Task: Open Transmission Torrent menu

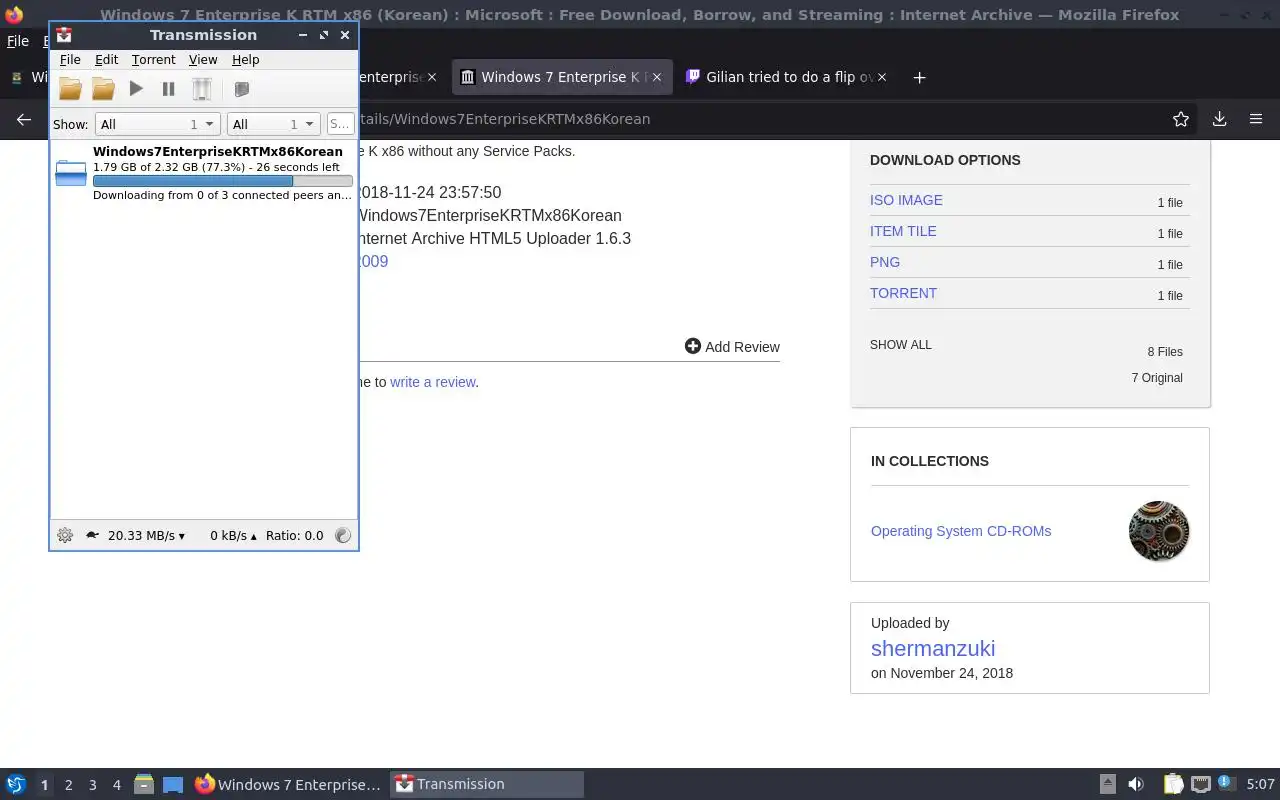Action: (x=153, y=60)
